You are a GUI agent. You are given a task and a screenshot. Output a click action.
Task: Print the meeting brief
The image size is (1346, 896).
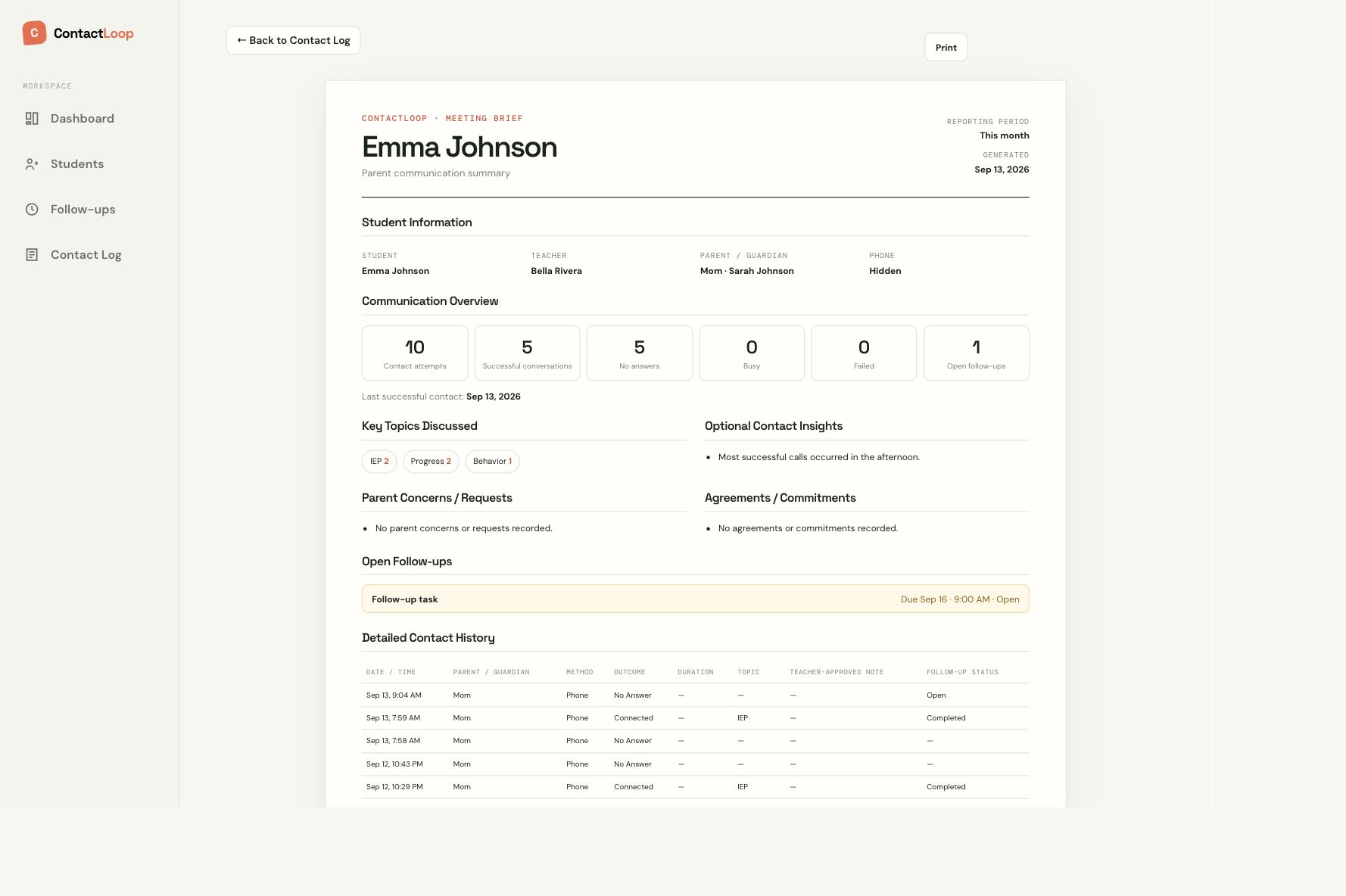(x=946, y=47)
